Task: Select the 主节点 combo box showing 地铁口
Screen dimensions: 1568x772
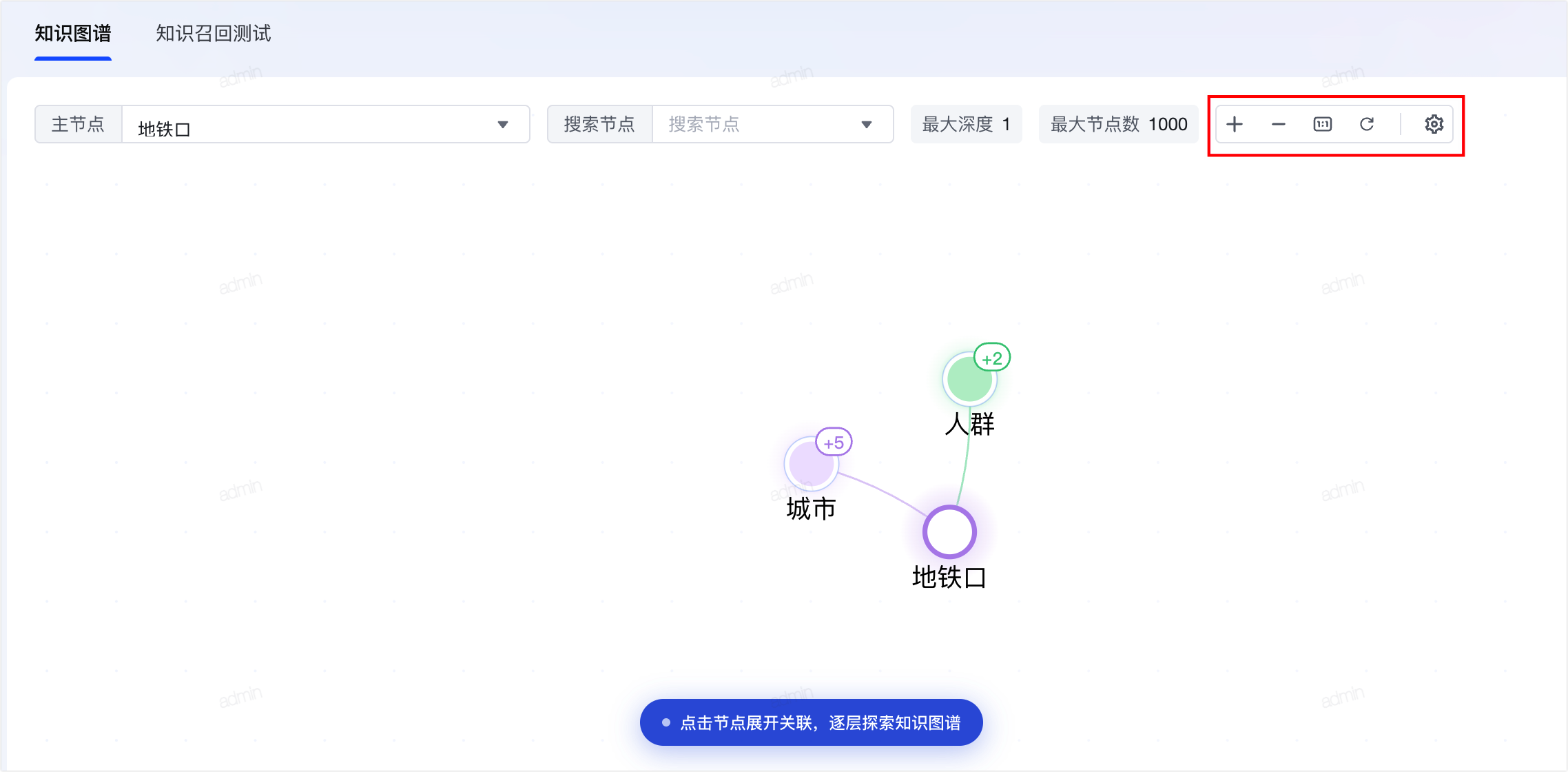Action: pos(326,124)
